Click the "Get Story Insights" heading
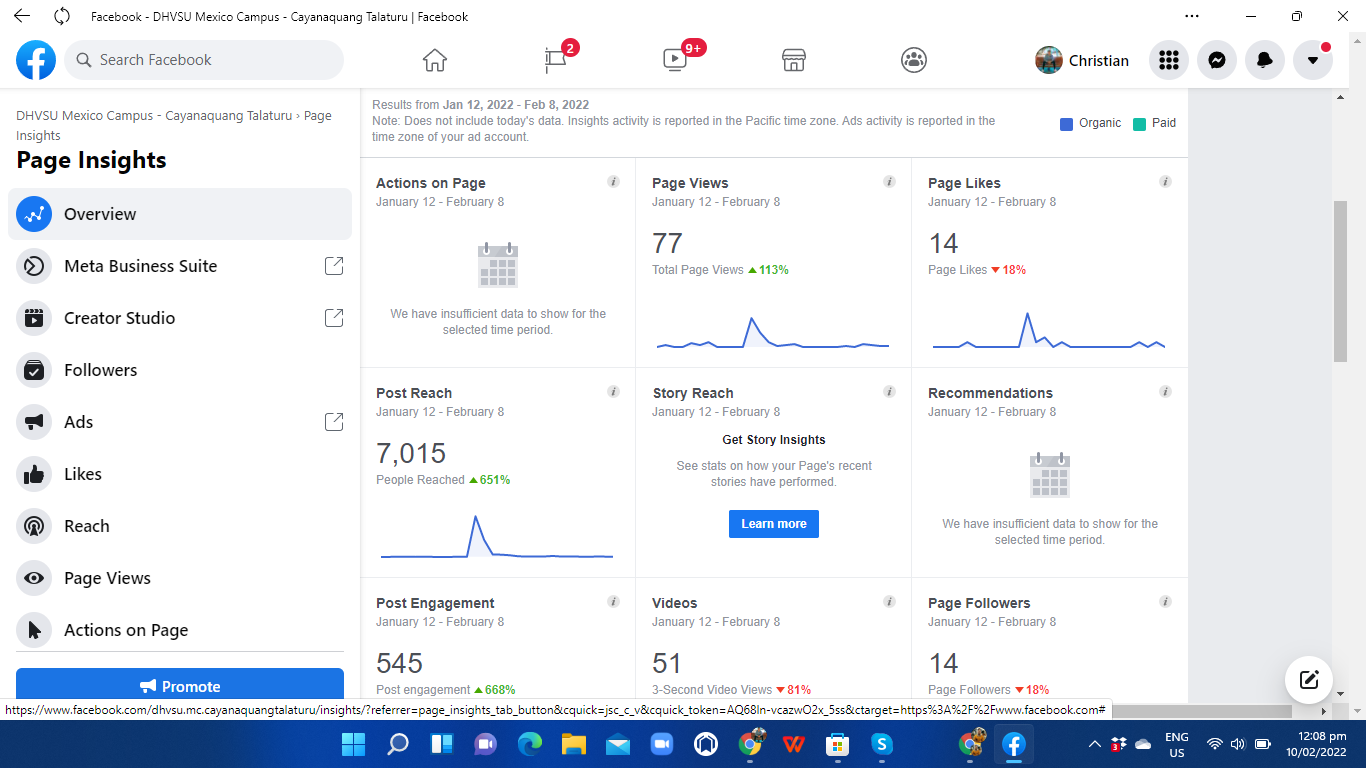The height and width of the screenshot is (768, 1366). 774,440
